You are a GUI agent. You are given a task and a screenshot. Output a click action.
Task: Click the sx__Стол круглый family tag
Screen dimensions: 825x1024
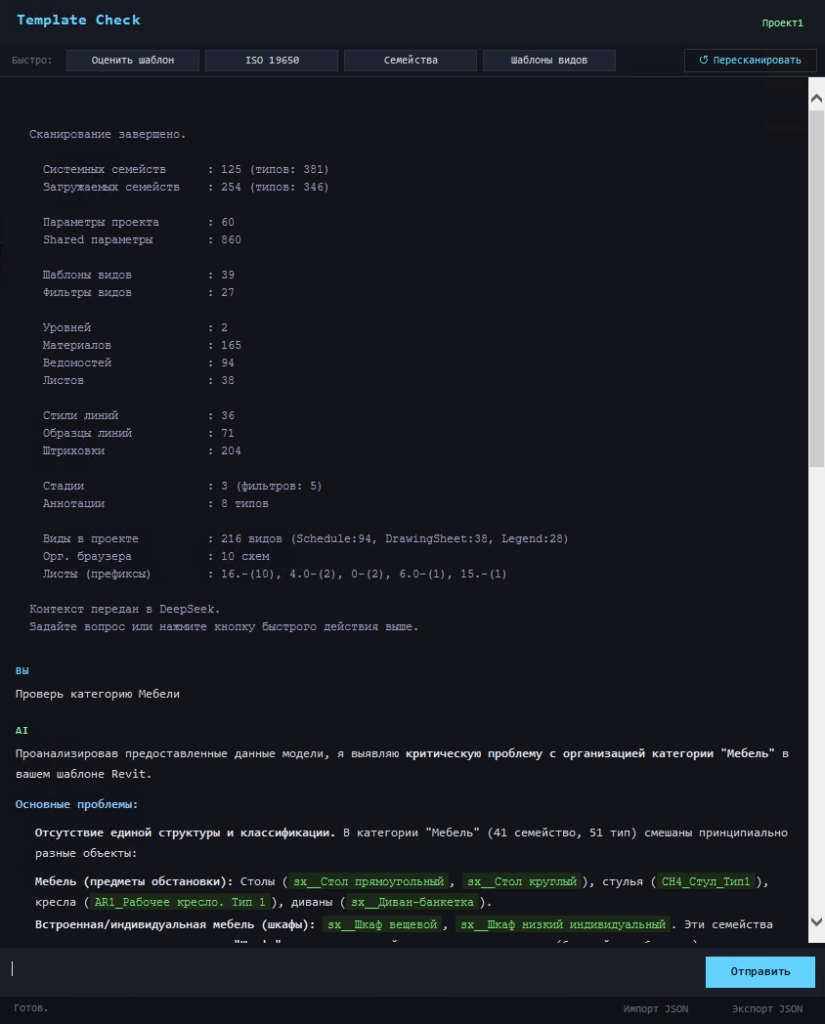[523, 882]
